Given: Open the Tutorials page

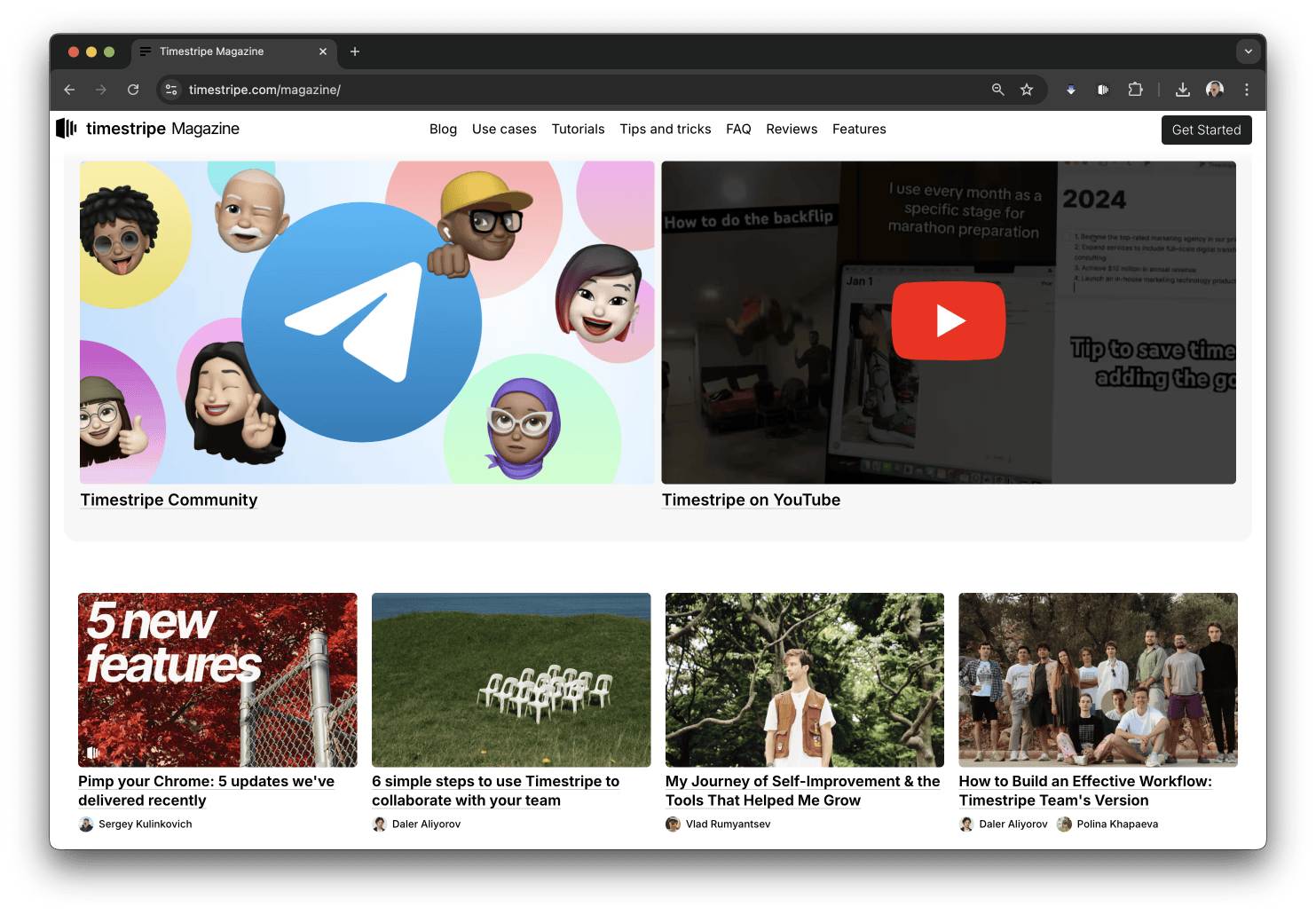Looking at the screenshot, I should point(579,130).
